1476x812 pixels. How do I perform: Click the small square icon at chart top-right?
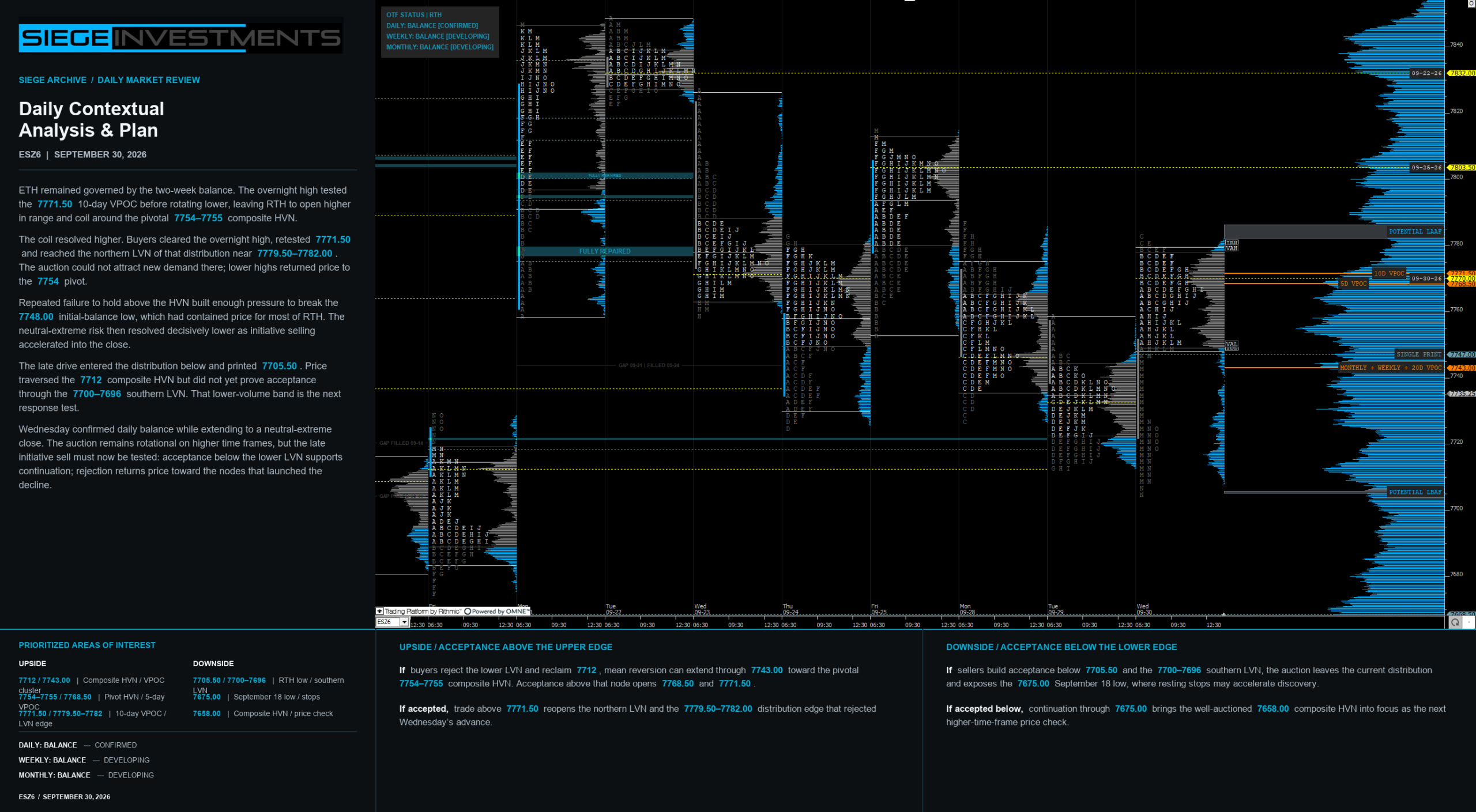(1471, 3)
